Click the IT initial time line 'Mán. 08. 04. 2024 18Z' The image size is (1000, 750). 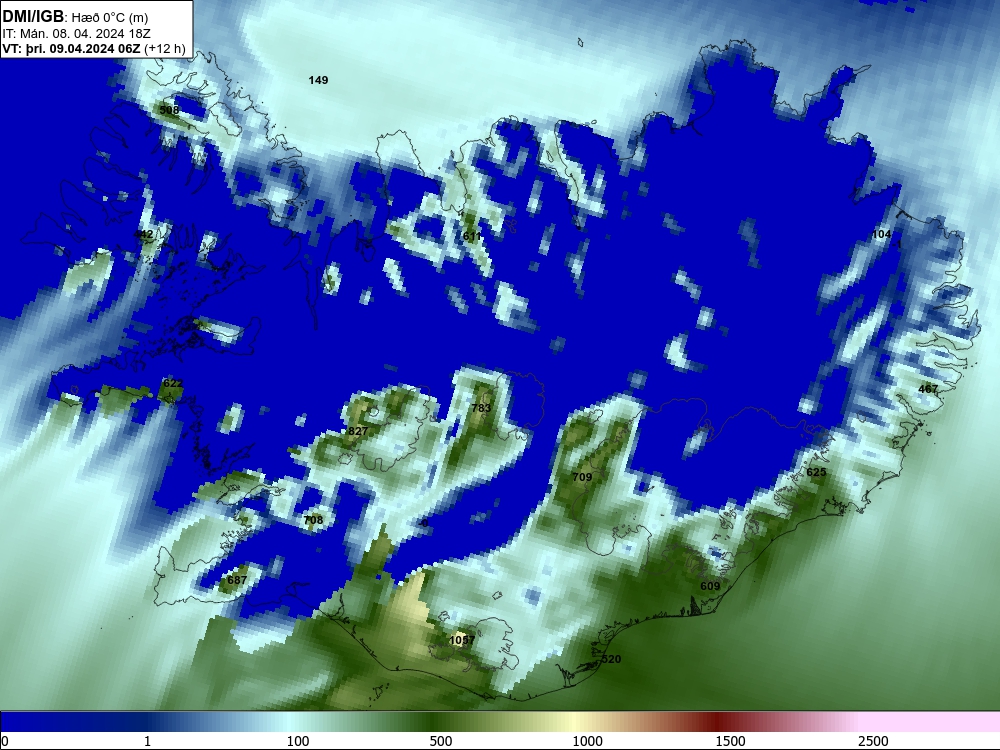85,34
